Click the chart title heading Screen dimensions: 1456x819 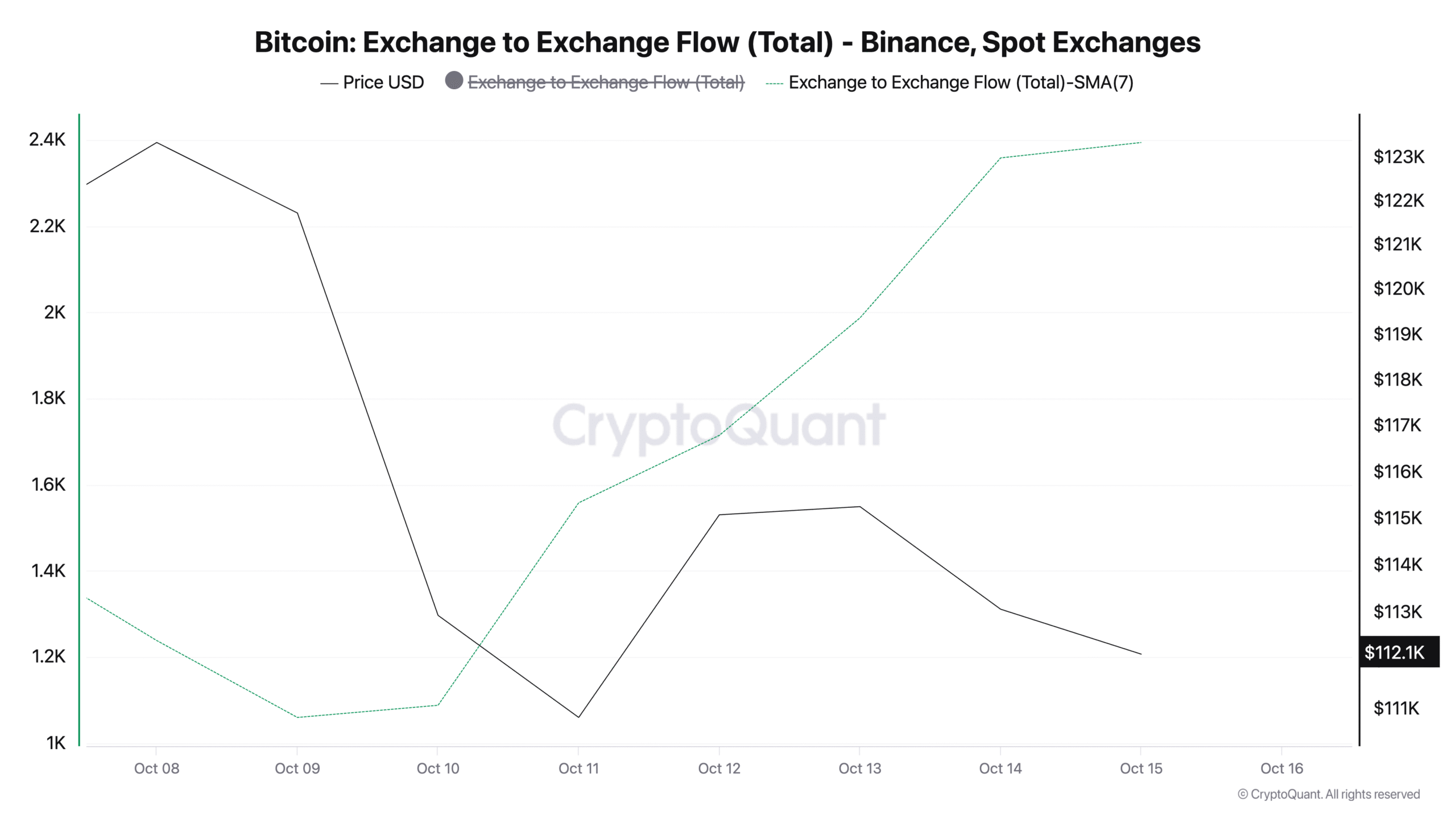coord(727,42)
